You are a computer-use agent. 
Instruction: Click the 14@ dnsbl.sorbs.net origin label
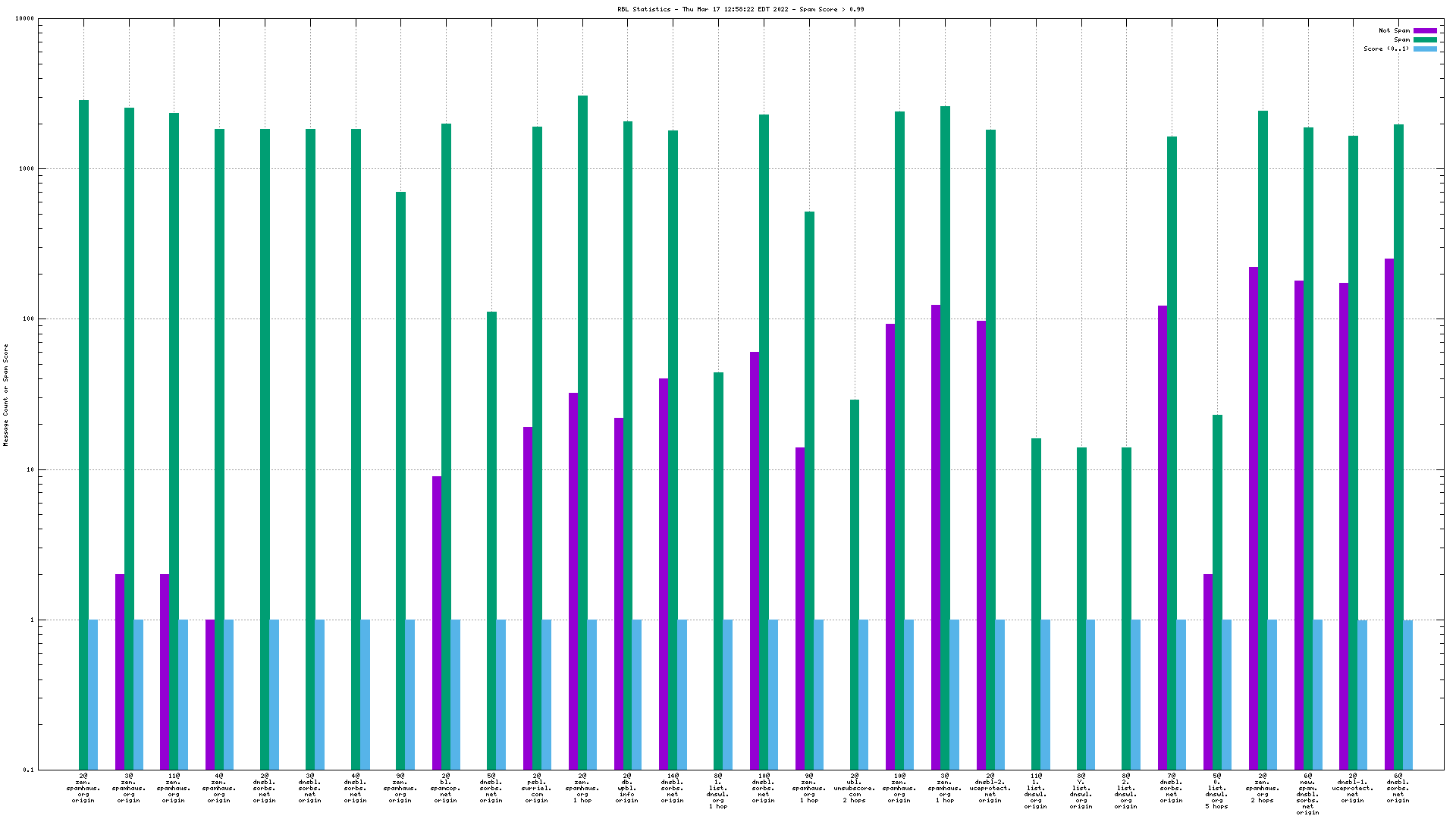[x=673, y=788]
